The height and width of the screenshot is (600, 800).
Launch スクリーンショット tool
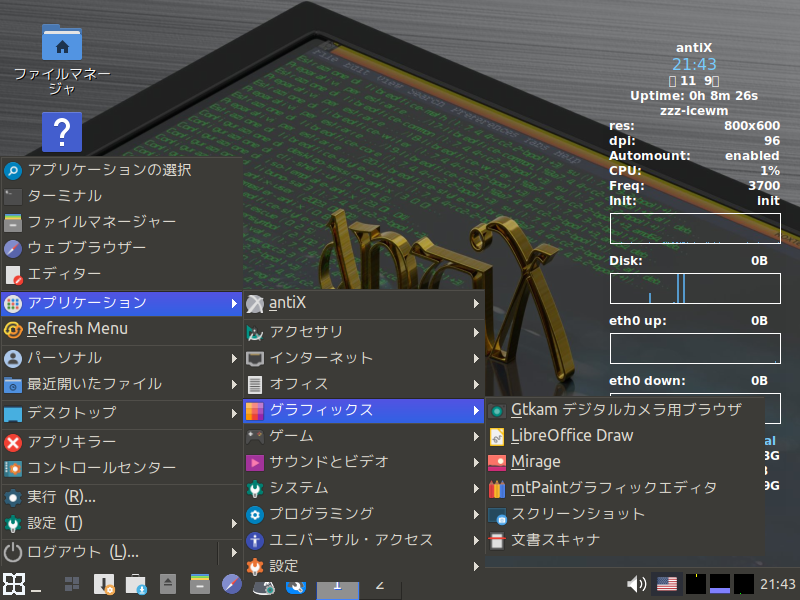point(624,514)
